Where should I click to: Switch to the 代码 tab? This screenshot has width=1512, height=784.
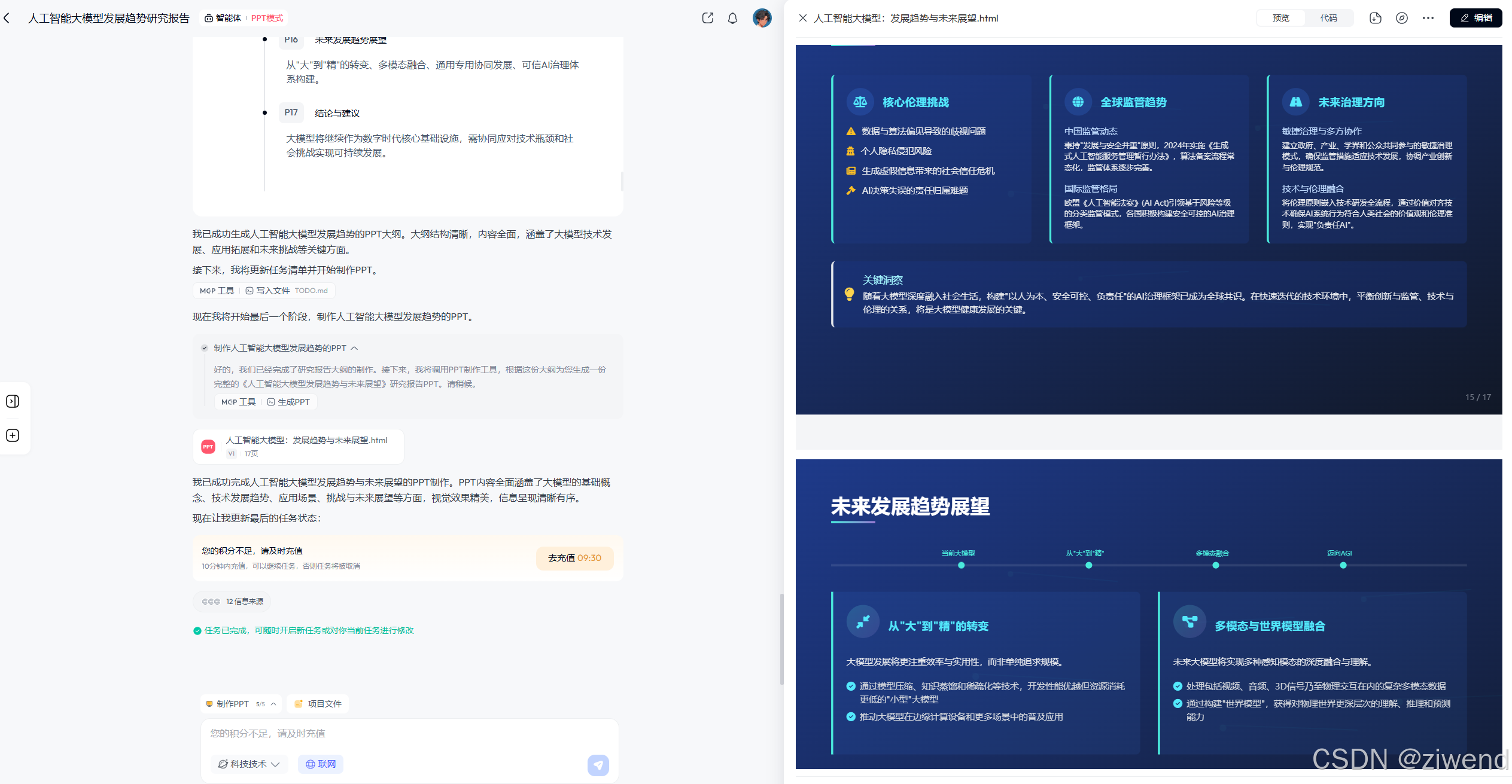pos(1328,18)
